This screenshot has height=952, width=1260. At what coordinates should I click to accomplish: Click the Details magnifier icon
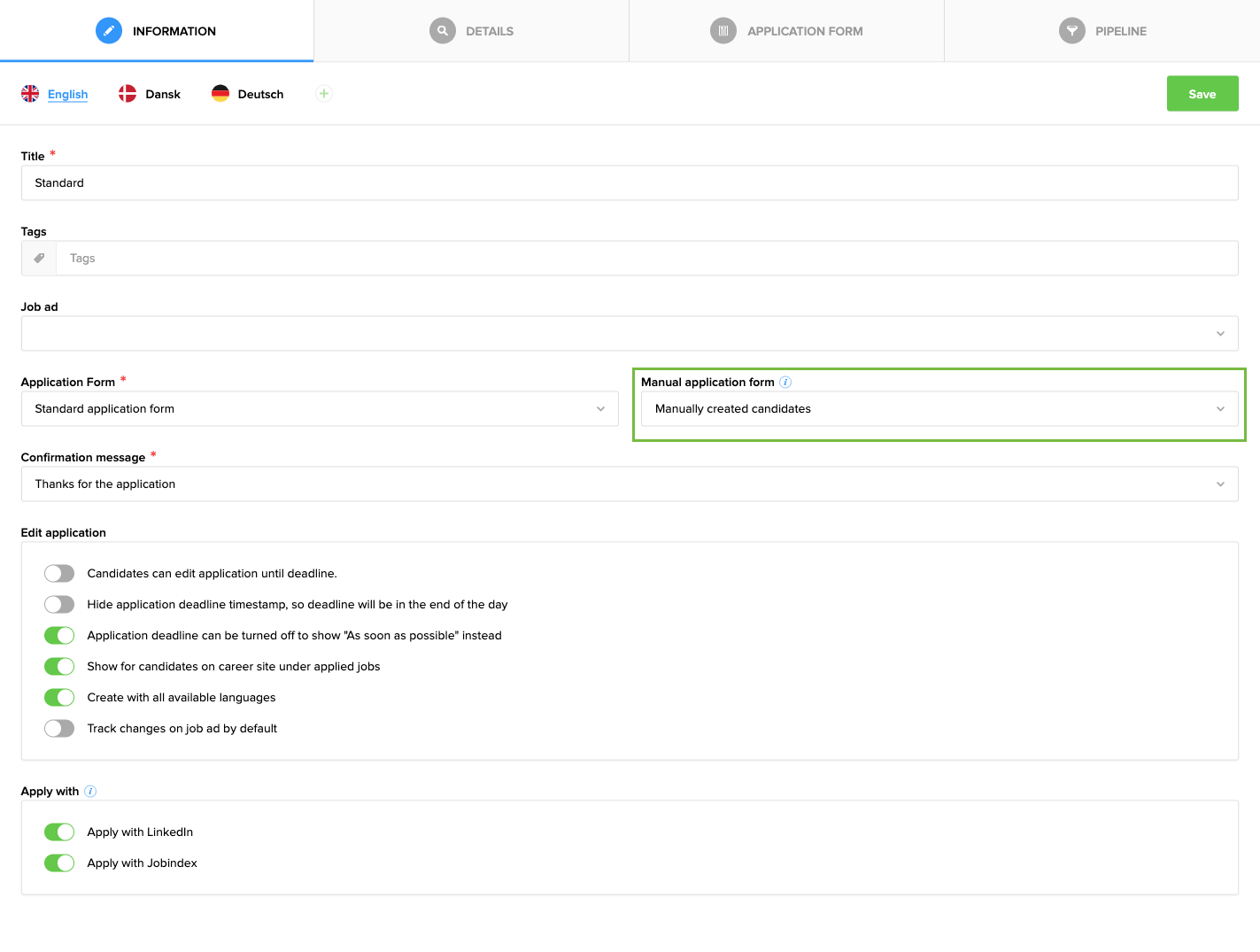(x=443, y=30)
